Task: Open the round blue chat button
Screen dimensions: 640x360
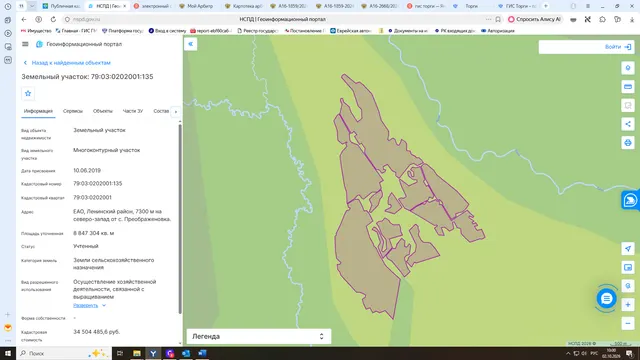Action: (x=606, y=298)
